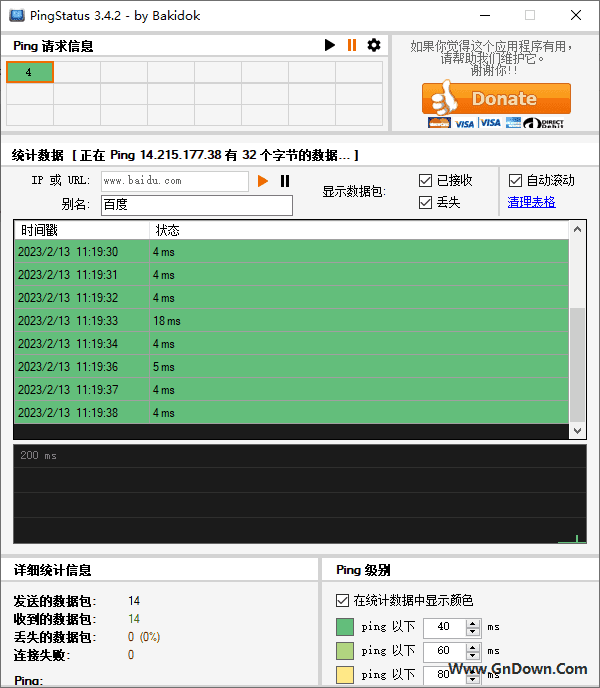
Task: Click the light green 60 ms color swatch
Action: 345,651
